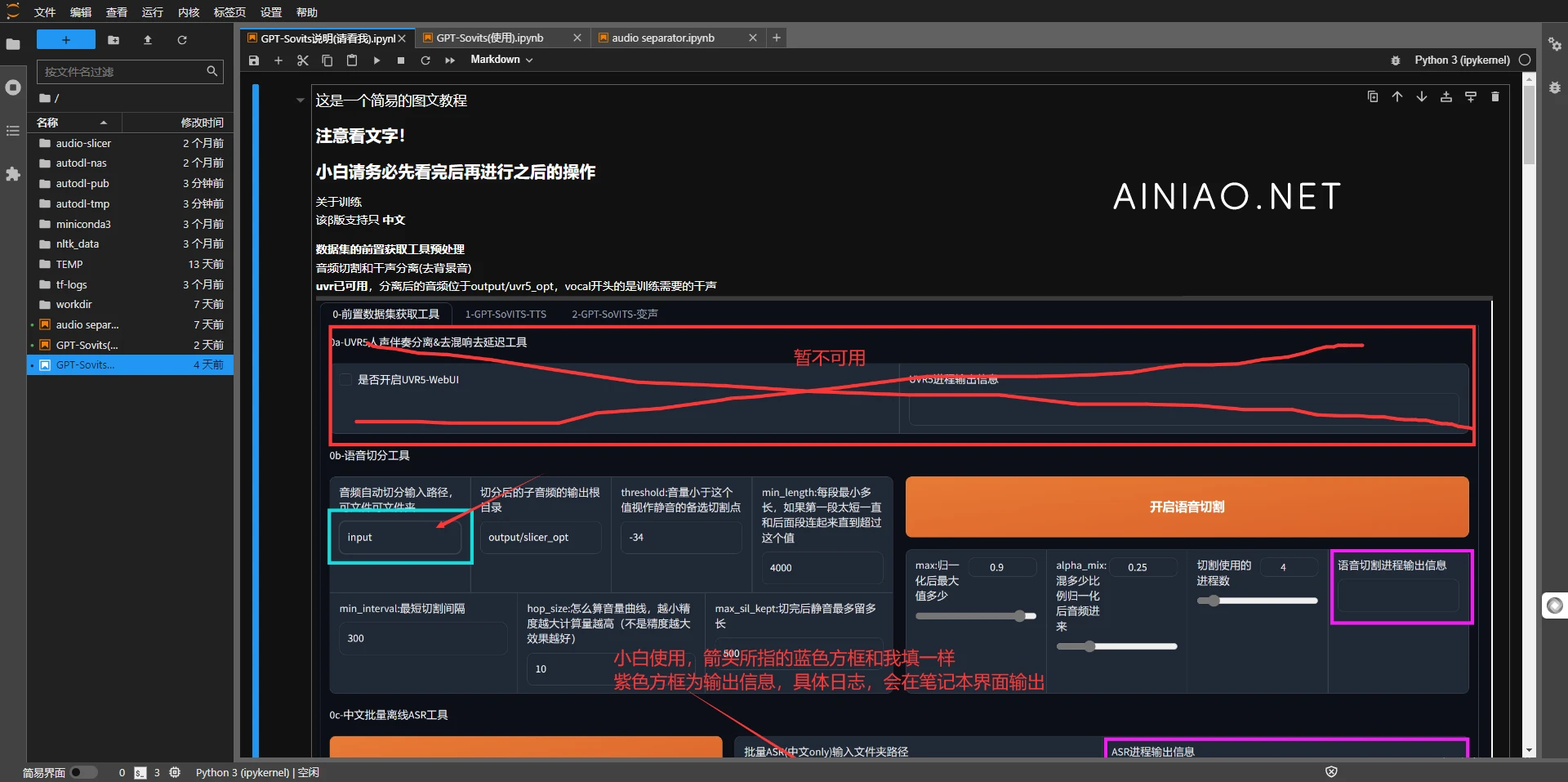The image size is (1568, 782).
Task: Open the 标签页 menu
Action: pyautogui.click(x=229, y=12)
